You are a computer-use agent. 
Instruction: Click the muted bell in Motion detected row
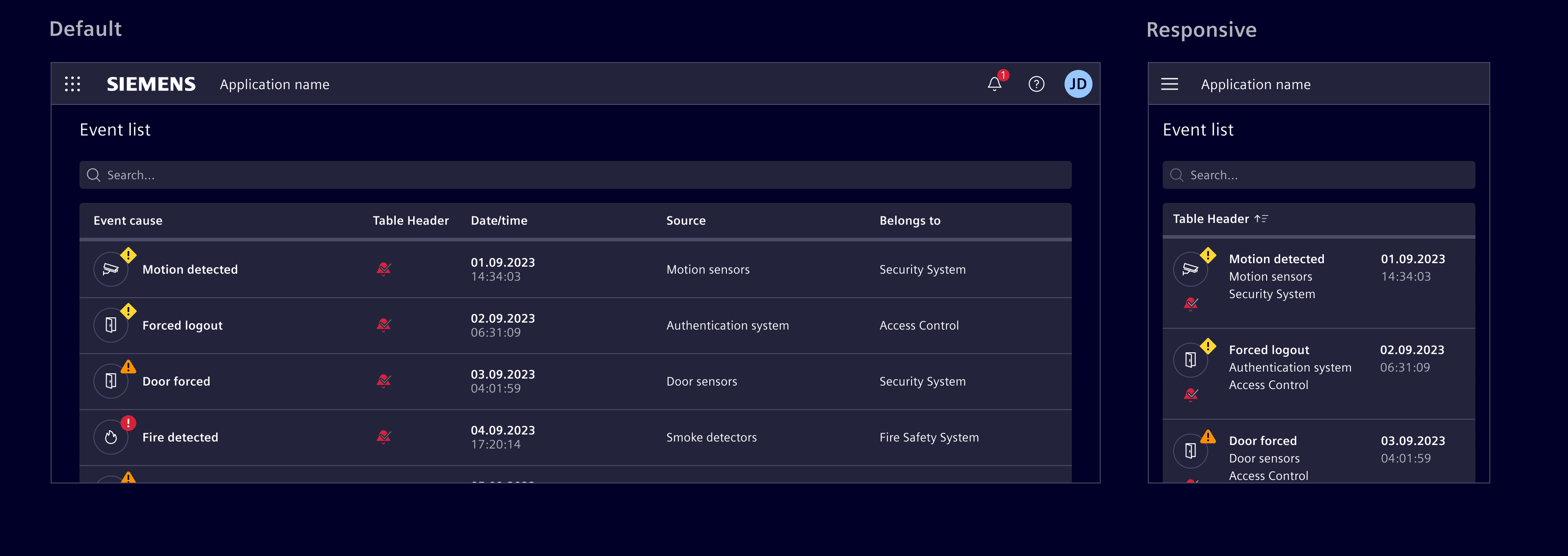383,269
